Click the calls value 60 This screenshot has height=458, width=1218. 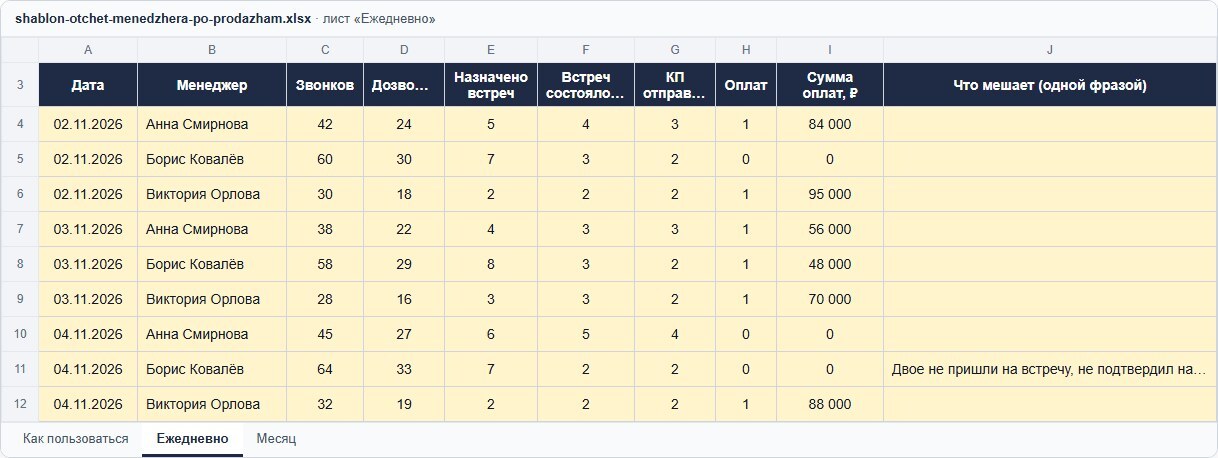coord(325,159)
